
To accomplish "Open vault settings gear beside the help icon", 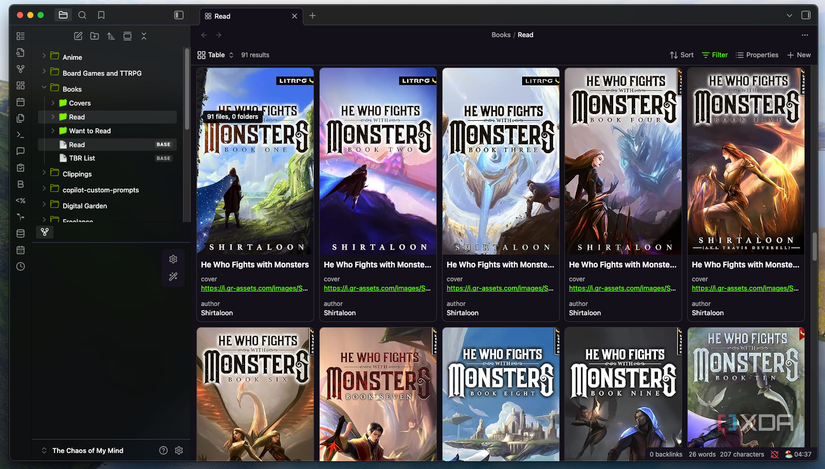I will point(179,451).
